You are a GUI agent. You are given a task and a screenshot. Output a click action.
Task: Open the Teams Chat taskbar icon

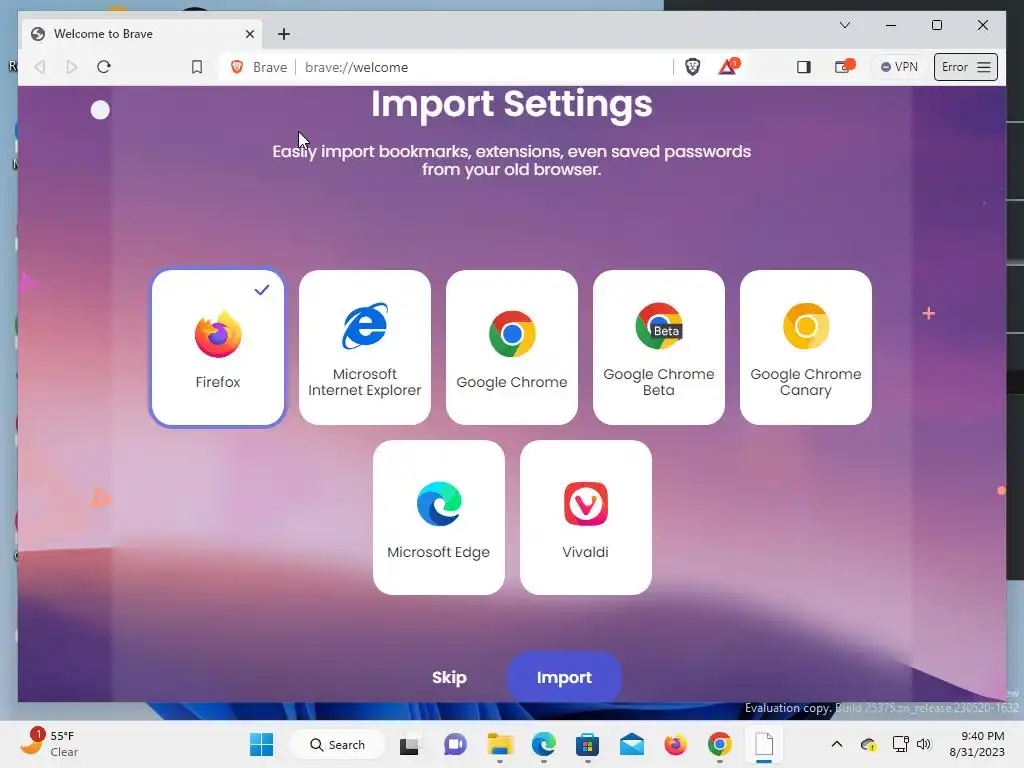pyautogui.click(x=455, y=744)
